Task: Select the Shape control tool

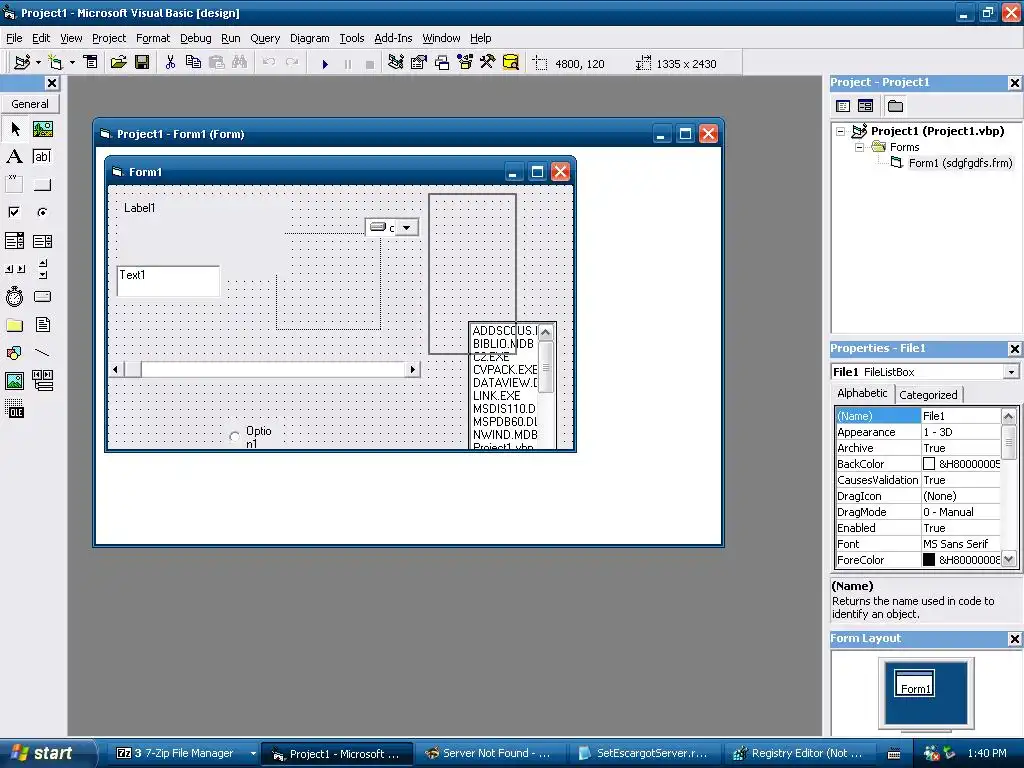Action: coord(14,353)
